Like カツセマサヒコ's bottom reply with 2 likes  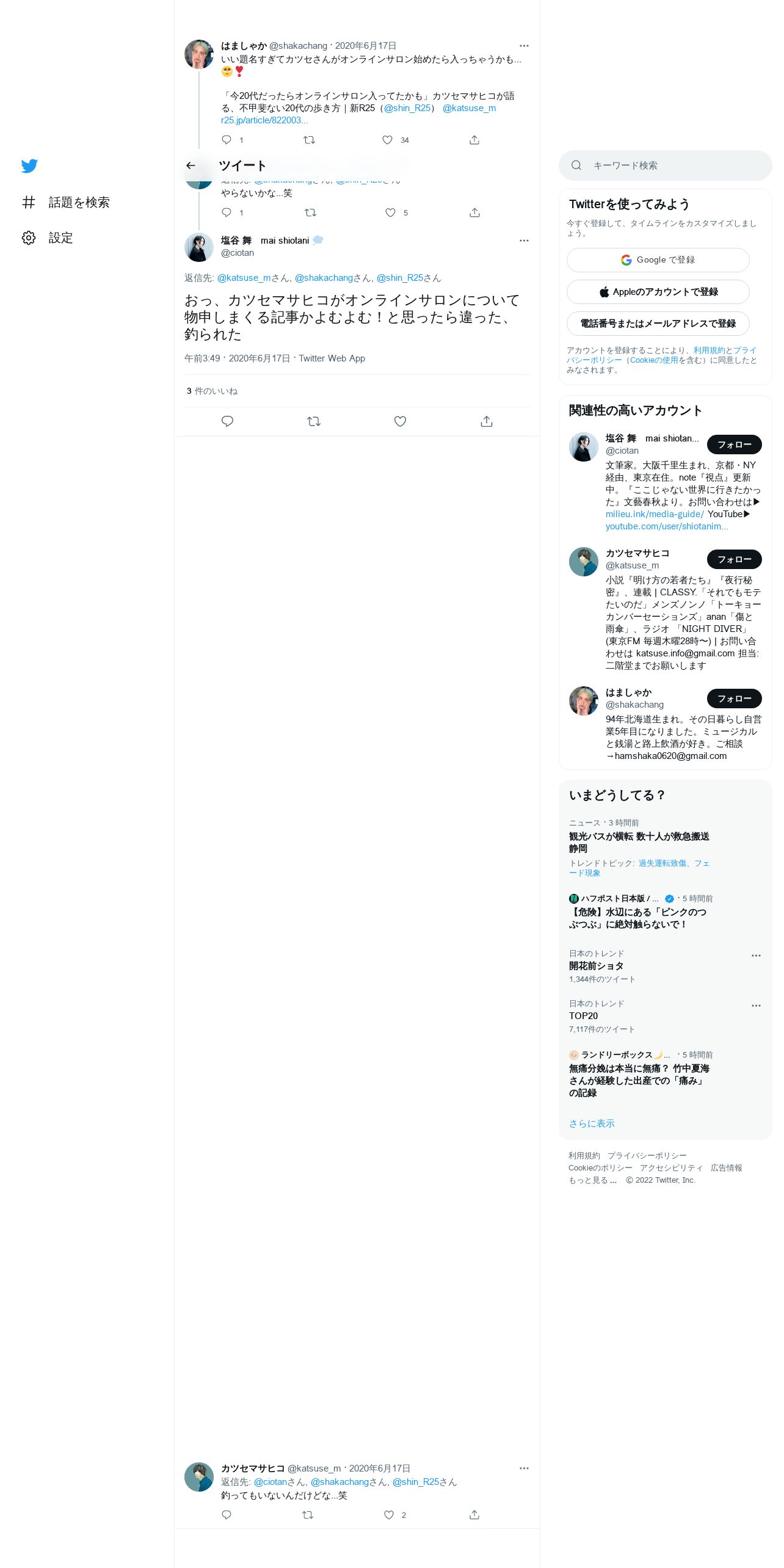click(389, 1515)
